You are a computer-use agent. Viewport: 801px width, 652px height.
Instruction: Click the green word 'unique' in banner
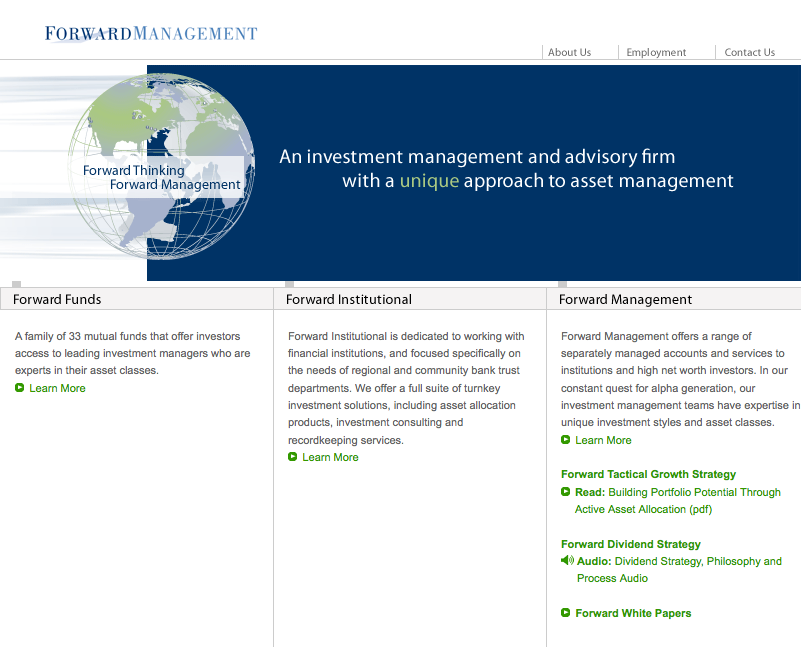coord(429,181)
